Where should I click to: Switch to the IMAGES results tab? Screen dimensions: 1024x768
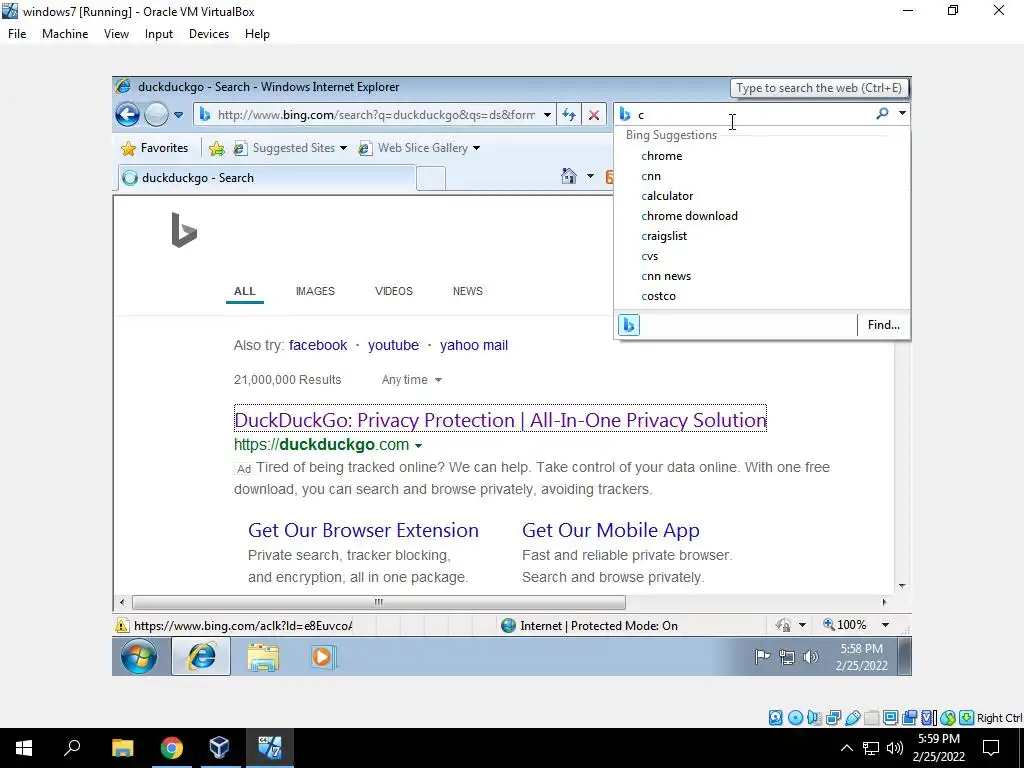(315, 291)
